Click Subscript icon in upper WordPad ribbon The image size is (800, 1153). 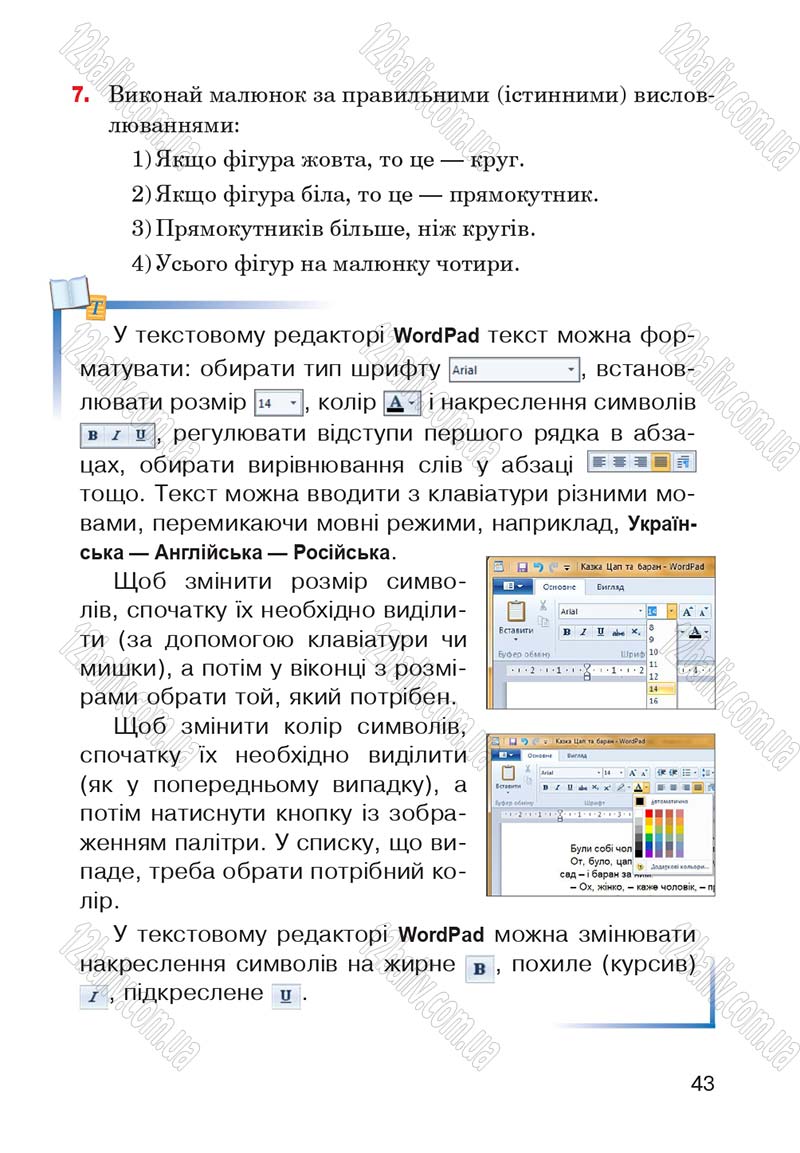(x=635, y=632)
